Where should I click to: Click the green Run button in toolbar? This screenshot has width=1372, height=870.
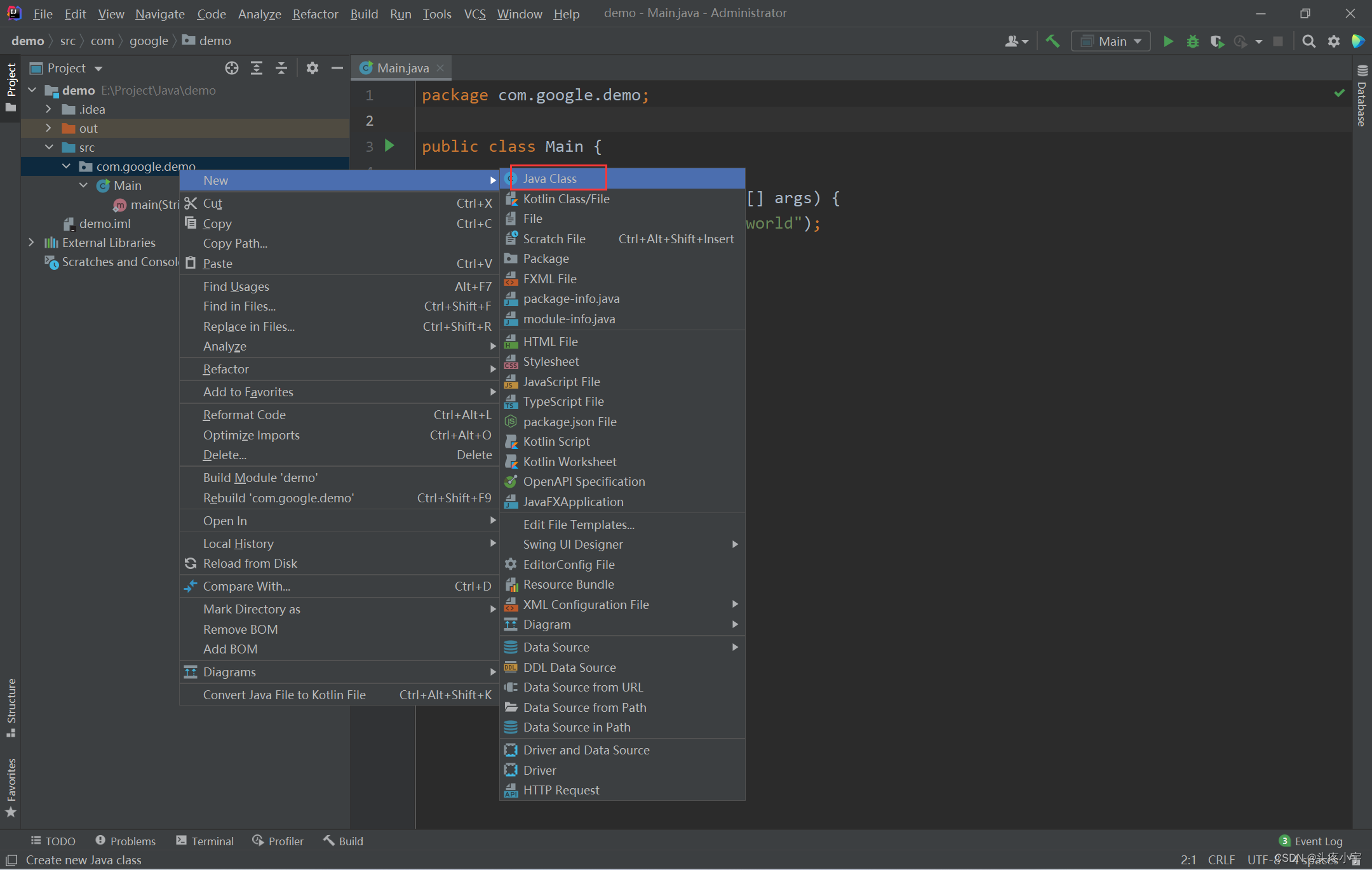point(1167,41)
